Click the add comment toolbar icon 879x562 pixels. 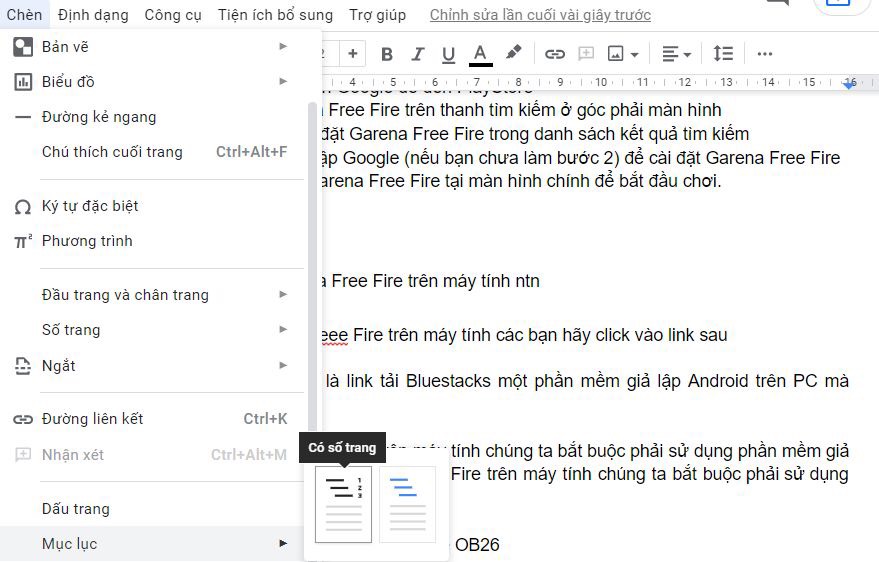tap(586, 54)
